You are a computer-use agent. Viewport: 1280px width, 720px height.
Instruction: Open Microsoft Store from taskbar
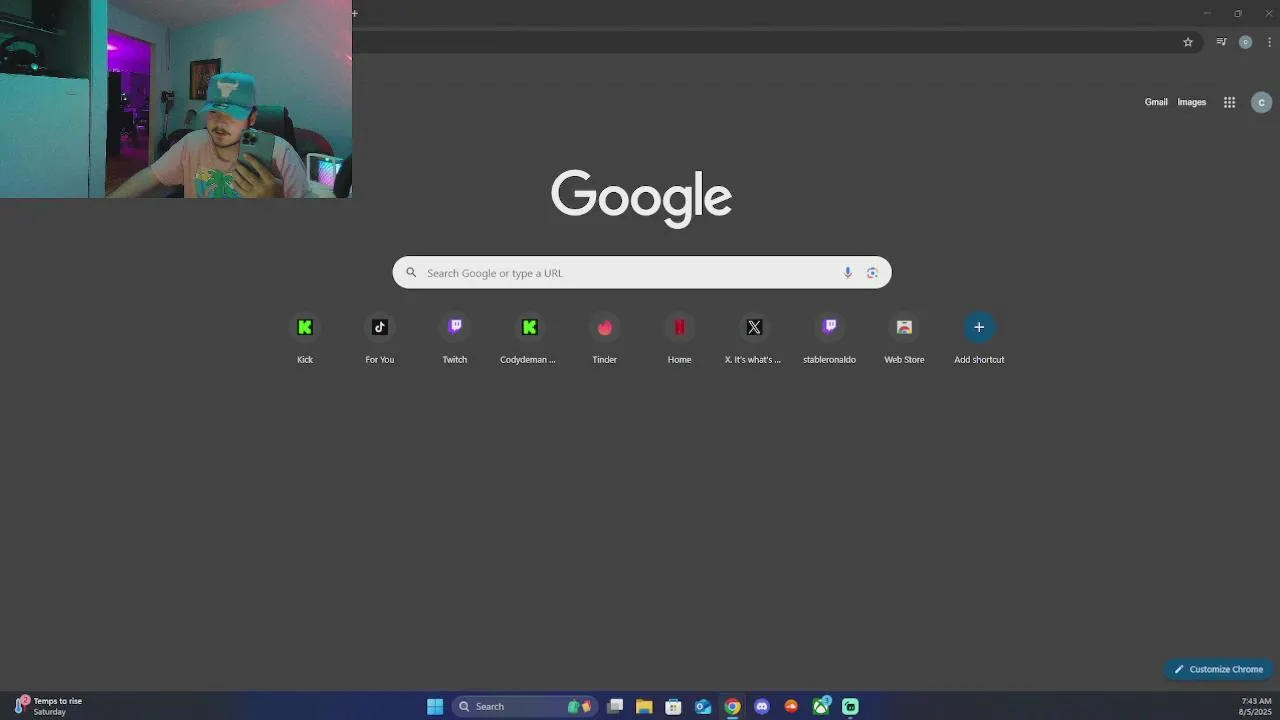[673, 706]
